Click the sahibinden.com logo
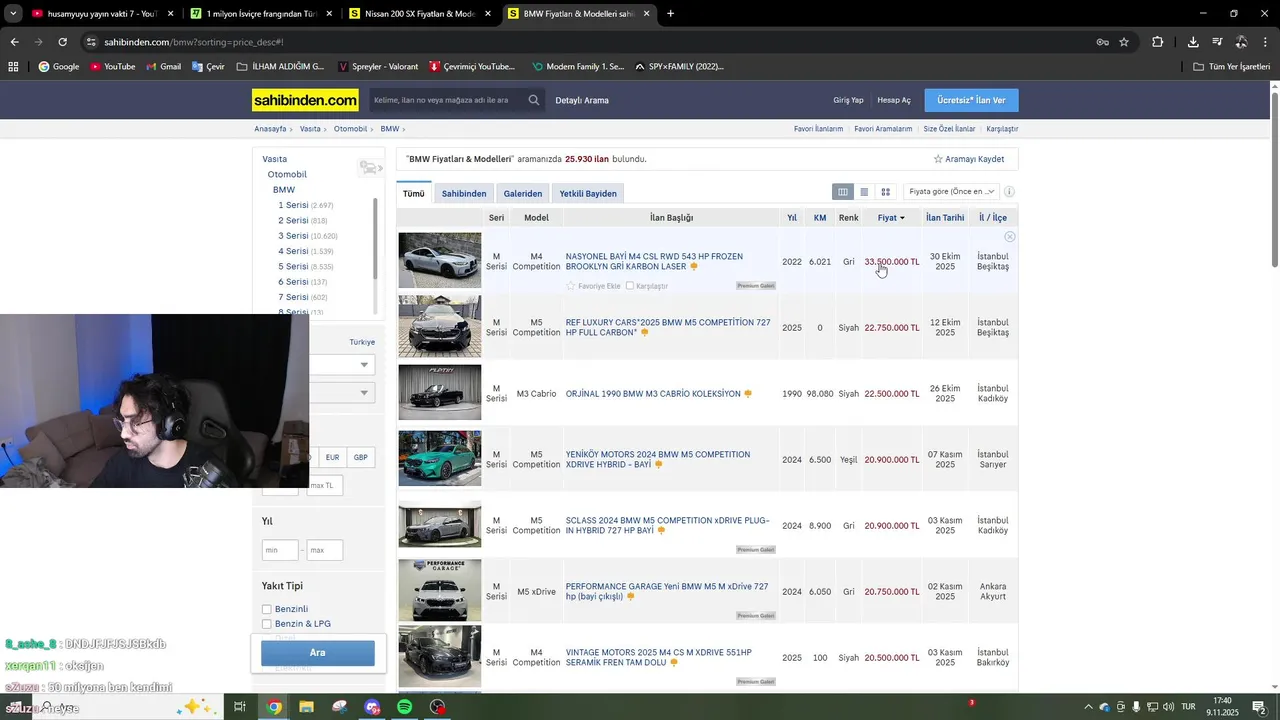Viewport: 1280px width, 720px height. tap(306, 100)
